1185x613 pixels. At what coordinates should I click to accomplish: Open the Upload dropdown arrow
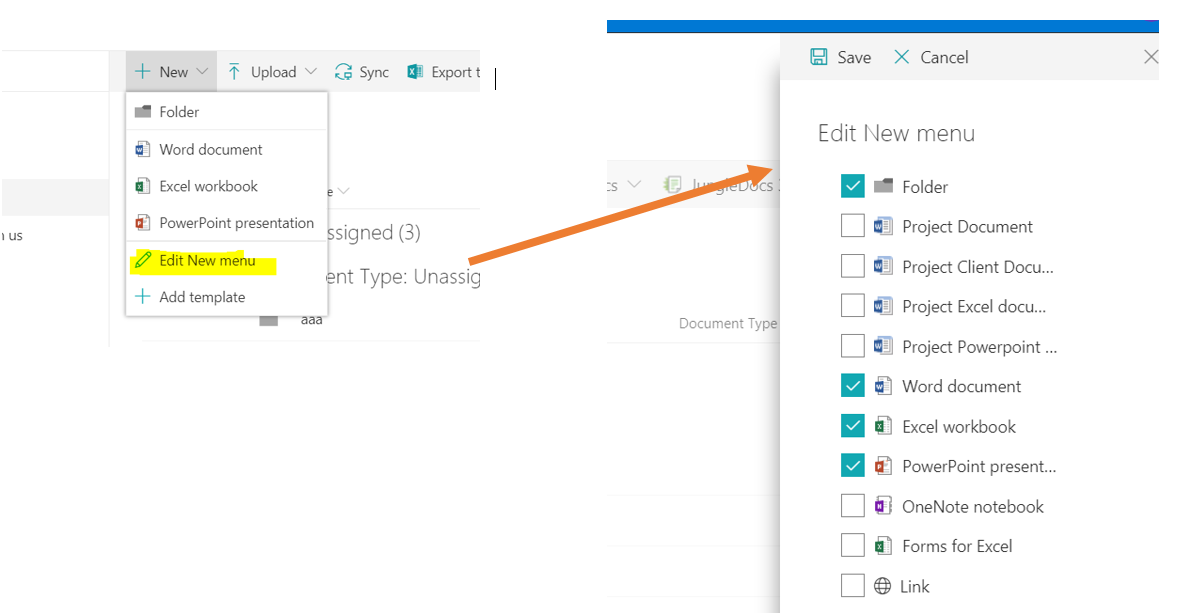[x=310, y=72]
